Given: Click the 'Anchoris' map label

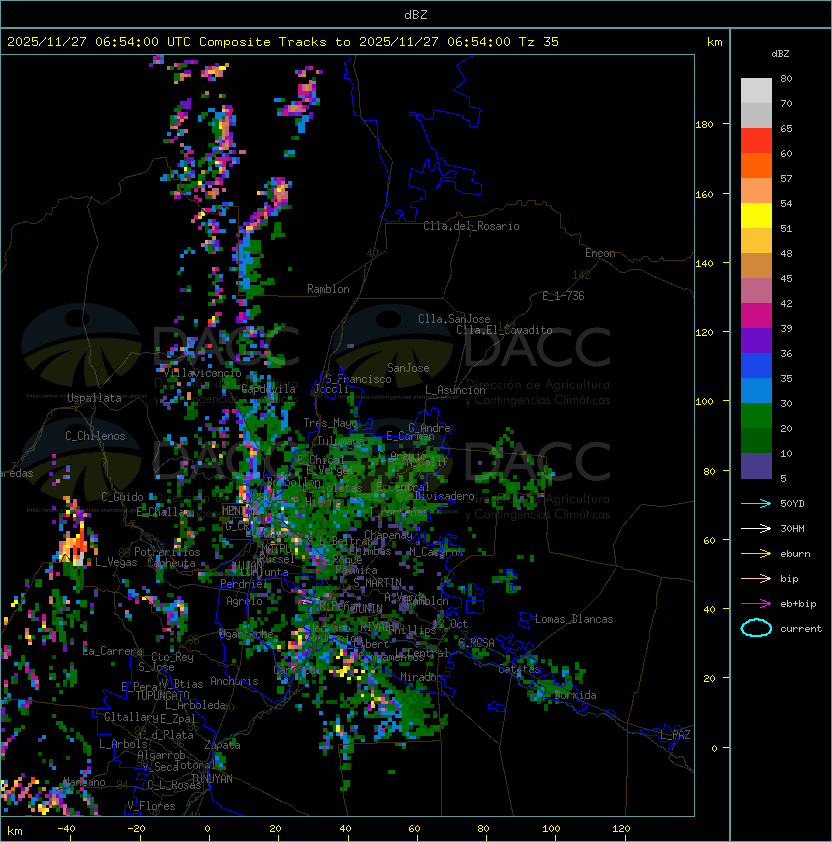Looking at the screenshot, I should coord(234,681).
